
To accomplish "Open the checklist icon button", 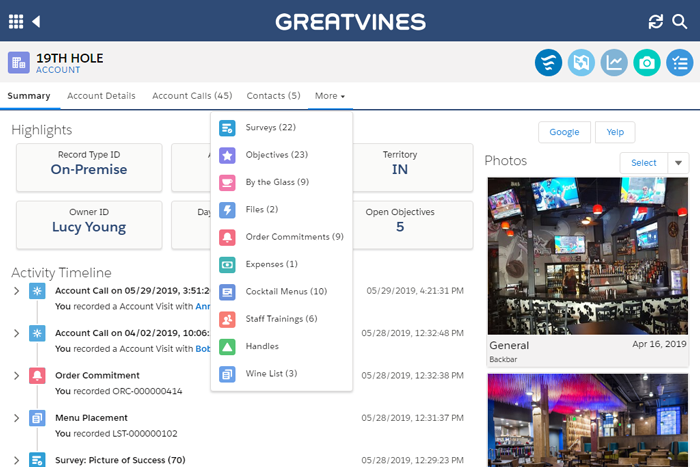I will (x=680, y=63).
